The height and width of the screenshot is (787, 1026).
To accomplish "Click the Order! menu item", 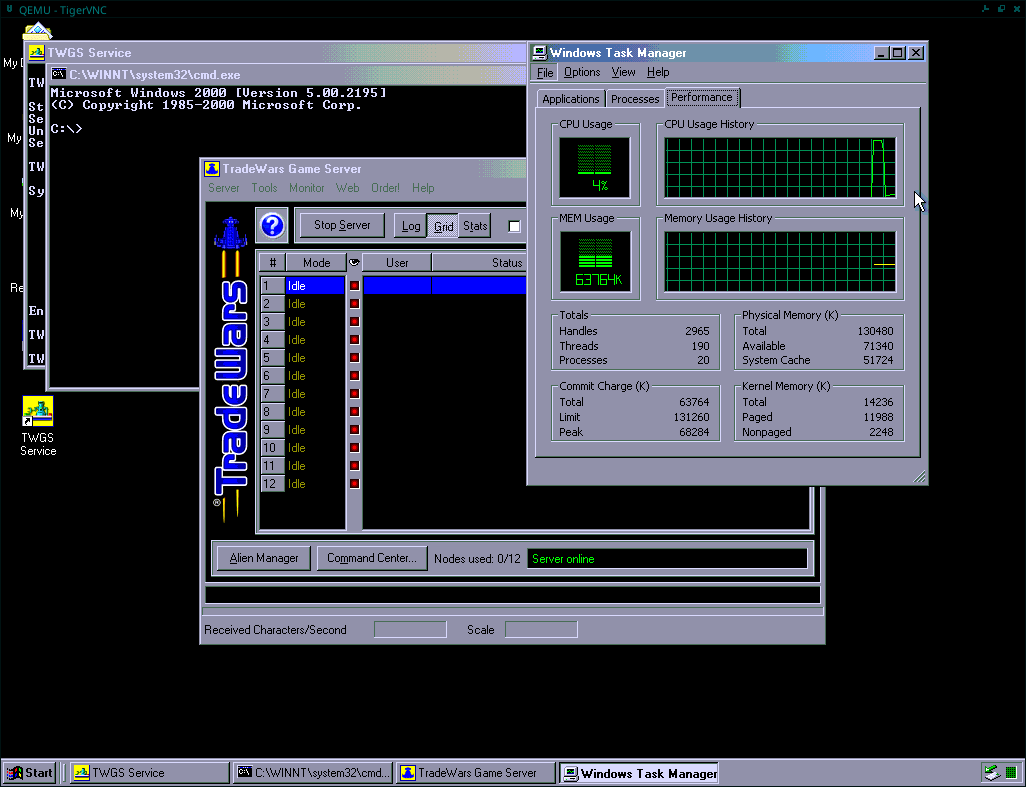I will coord(385,188).
